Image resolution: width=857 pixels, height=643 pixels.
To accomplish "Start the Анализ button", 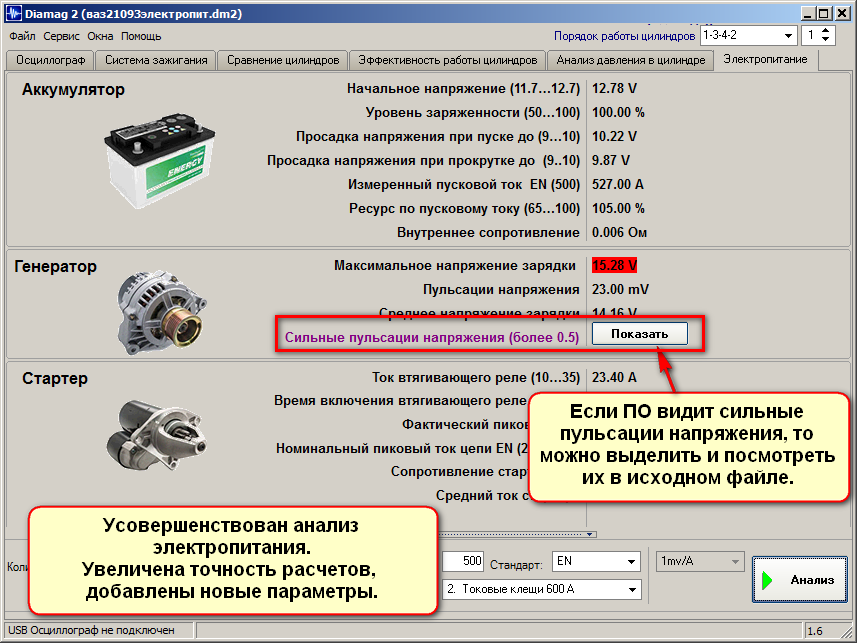I will pos(800,580).
